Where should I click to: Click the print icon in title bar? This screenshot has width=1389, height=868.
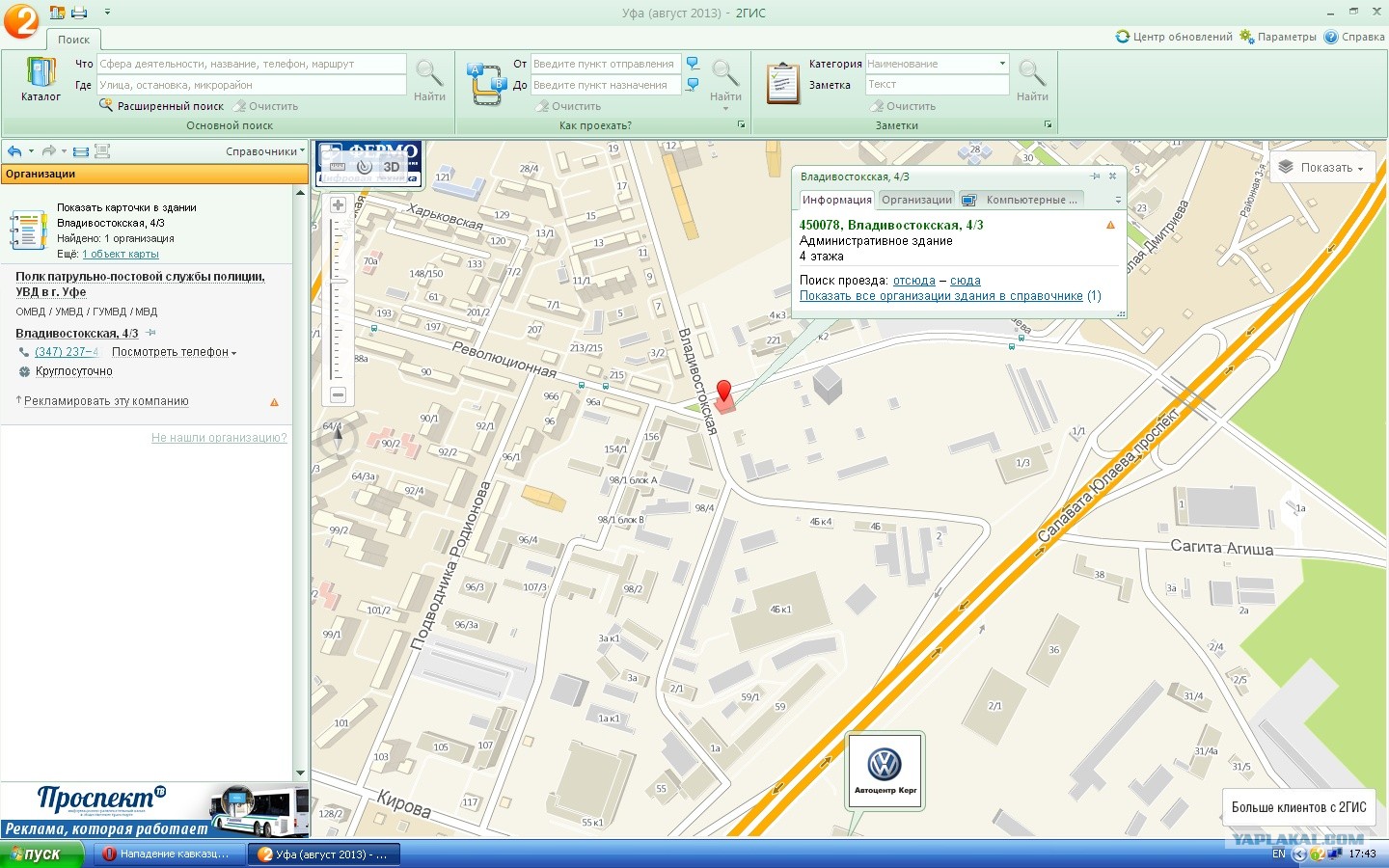point(79,13)
